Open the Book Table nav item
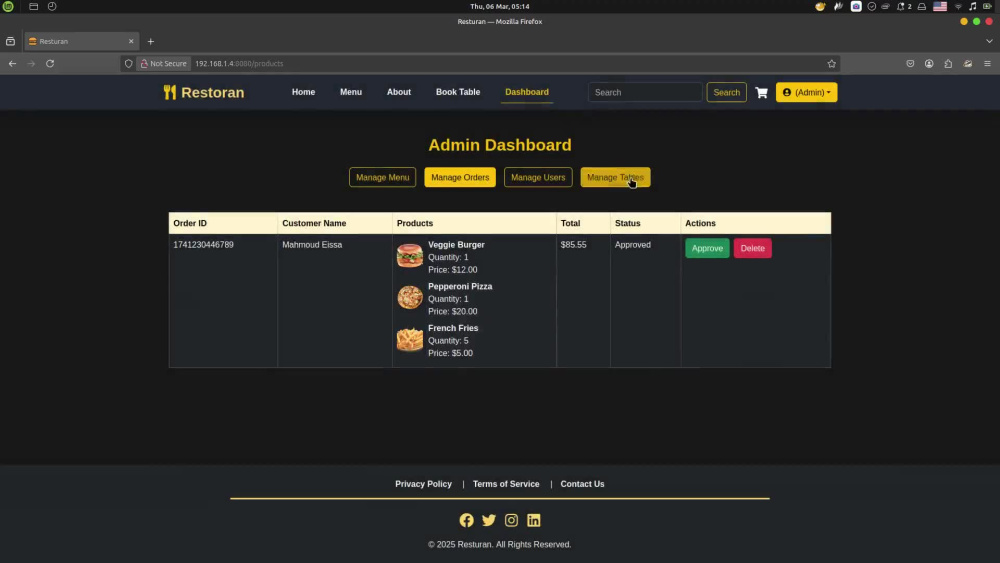This screenshot has width=1000, height=563. point(458,92)
